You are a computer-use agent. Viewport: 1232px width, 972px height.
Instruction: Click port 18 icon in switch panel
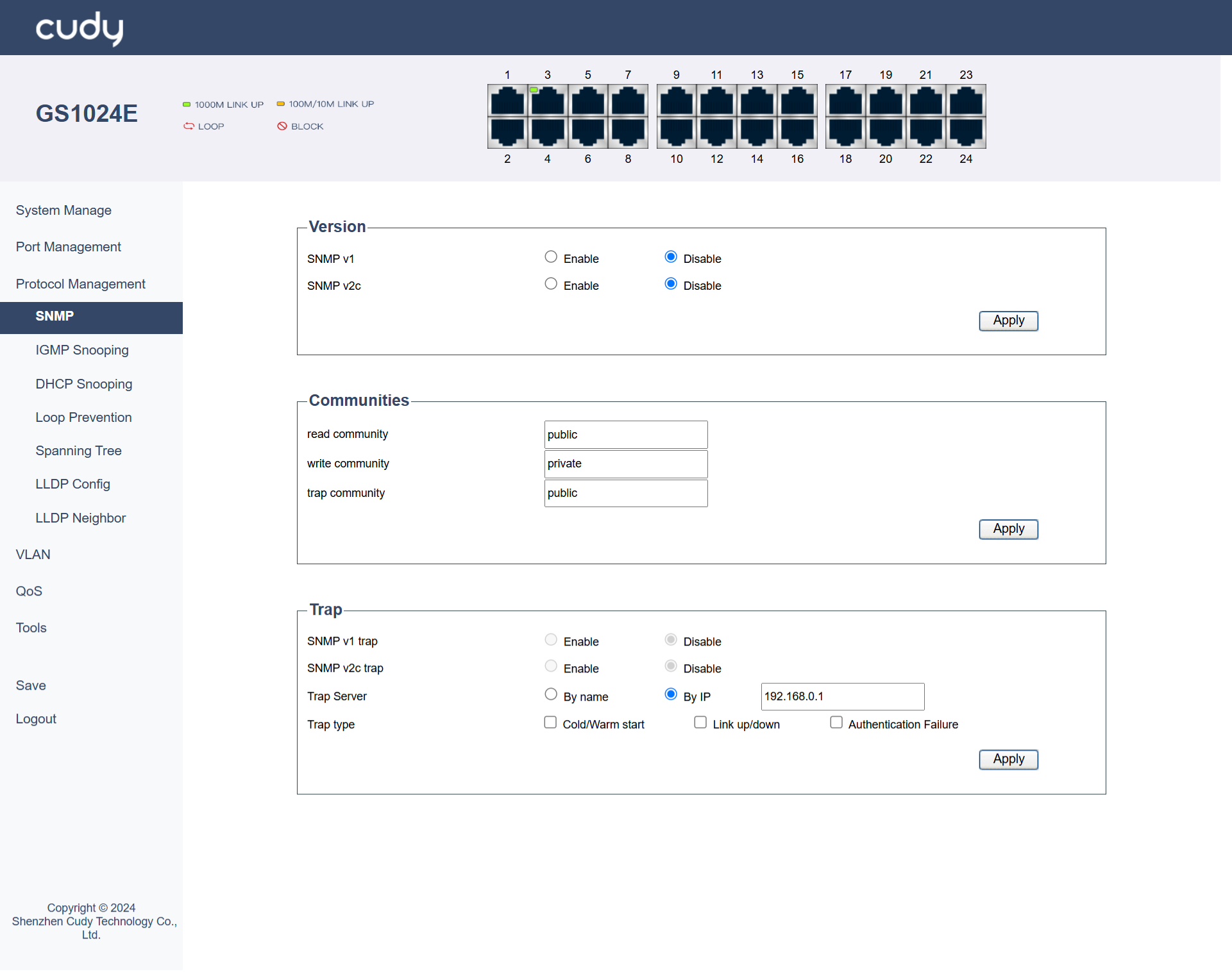pos(846,132)
